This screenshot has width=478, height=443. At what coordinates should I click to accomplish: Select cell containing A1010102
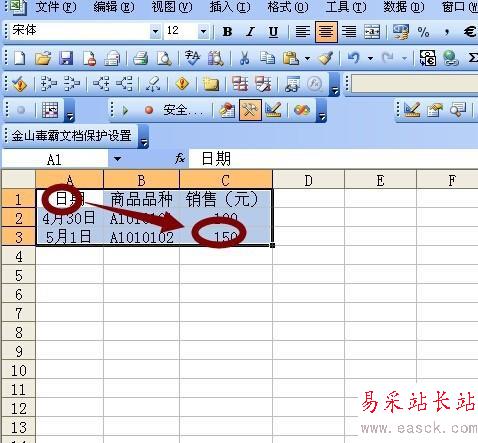[142, 237]
